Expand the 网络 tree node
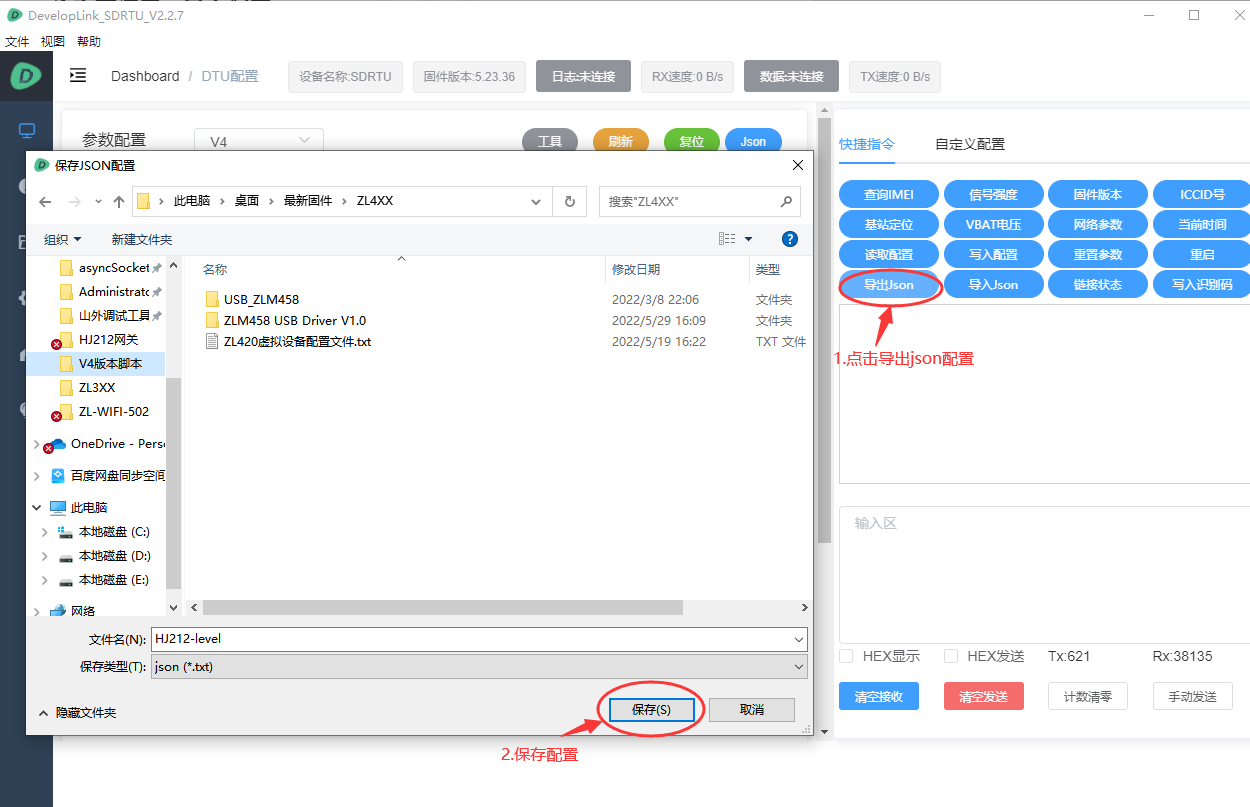The height and width of the screenshot is (807, 1250). 37,611
